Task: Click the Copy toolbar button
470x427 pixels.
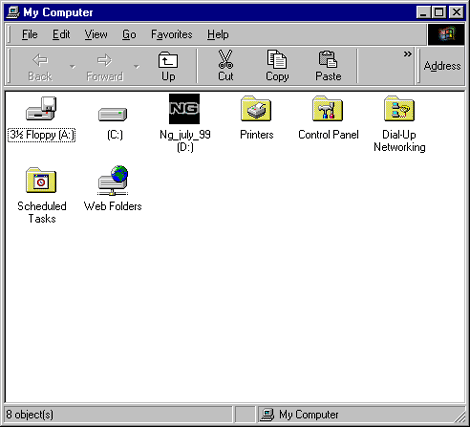Action: click(277, 66)
